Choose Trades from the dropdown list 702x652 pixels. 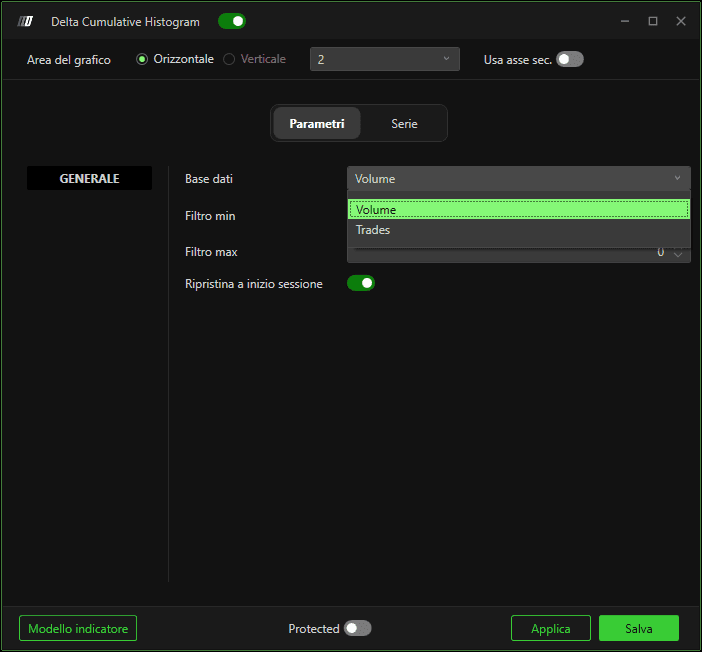(518, 230)
